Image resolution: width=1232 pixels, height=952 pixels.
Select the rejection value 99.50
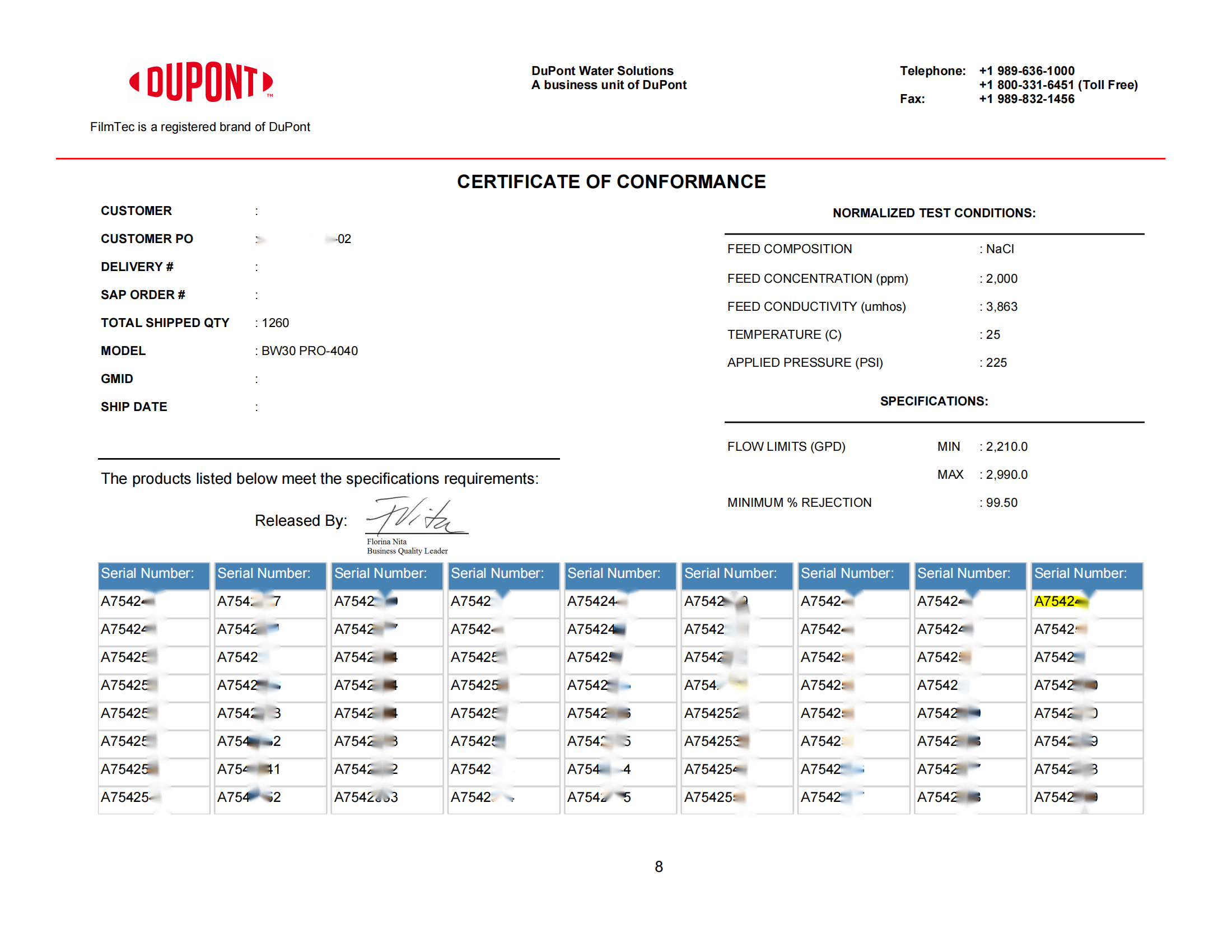point(1001,502)
